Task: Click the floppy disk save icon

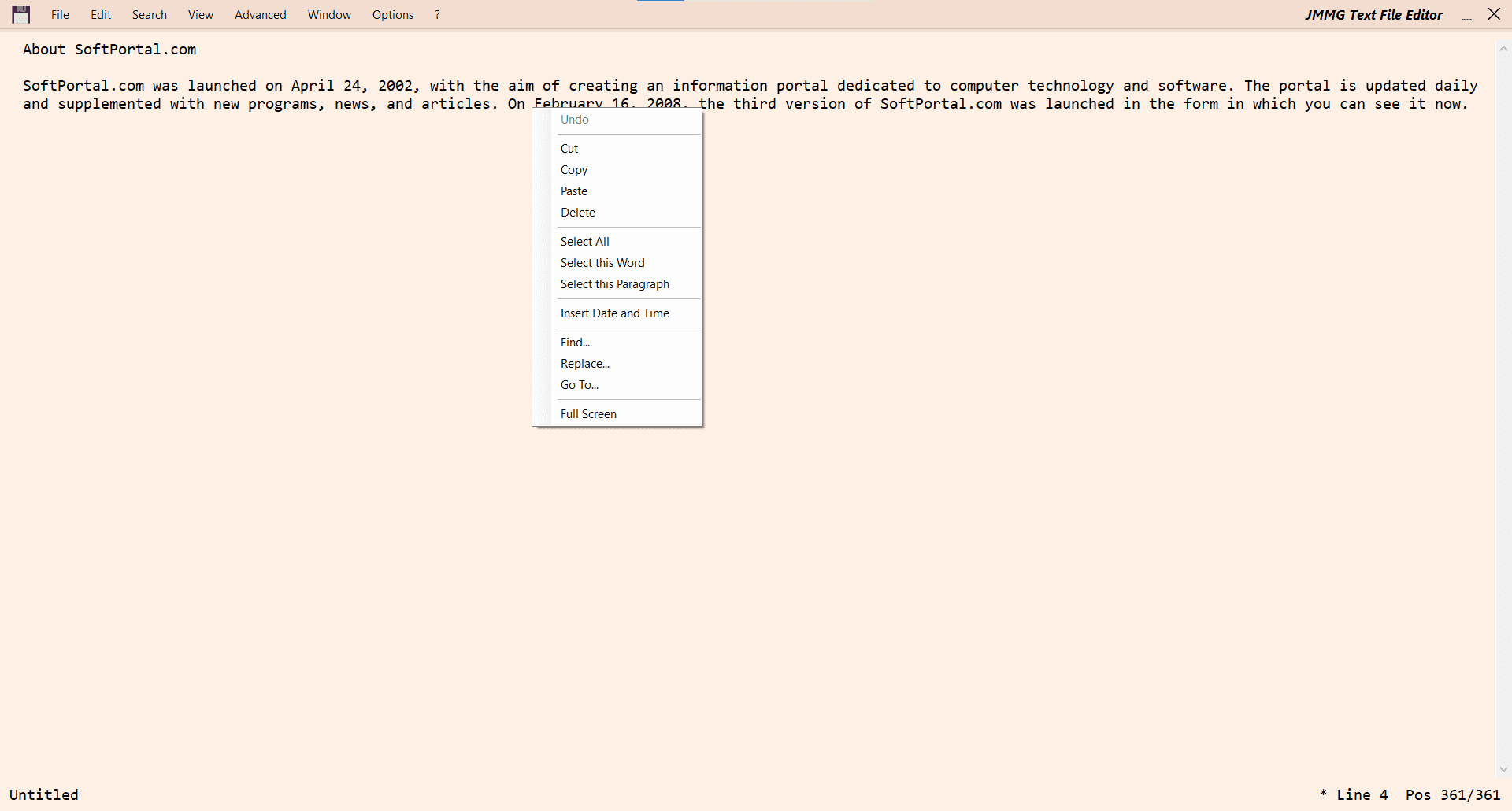Action: pos(21,14)
